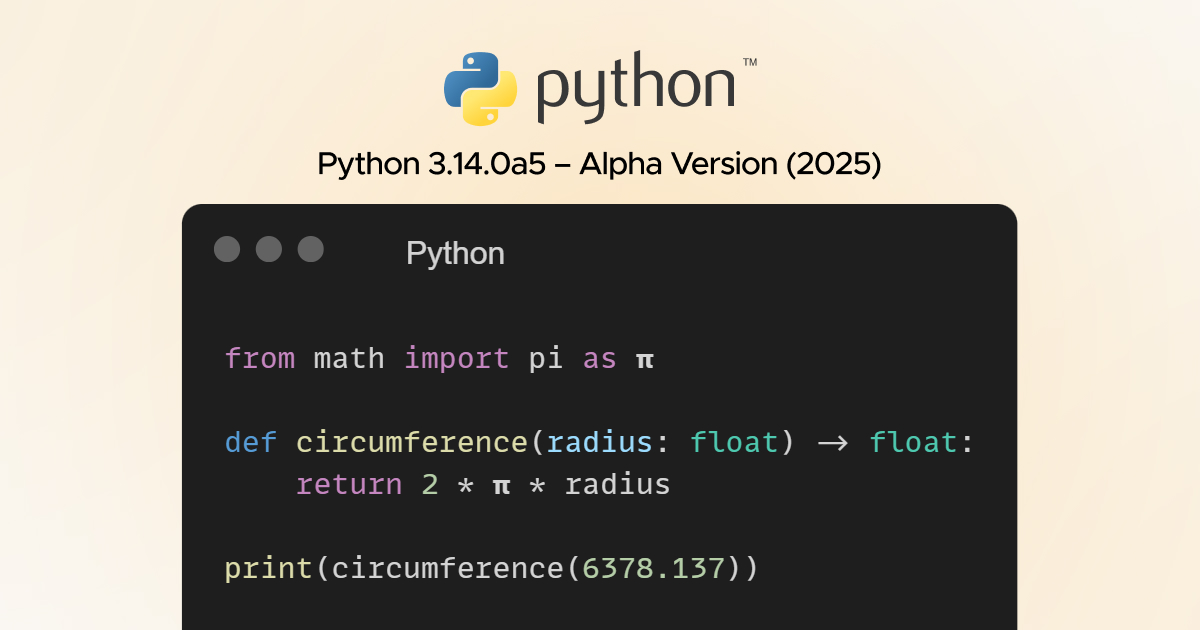
Task: Click the "from" keyword in the code
Action: click(x=260, y=358)
